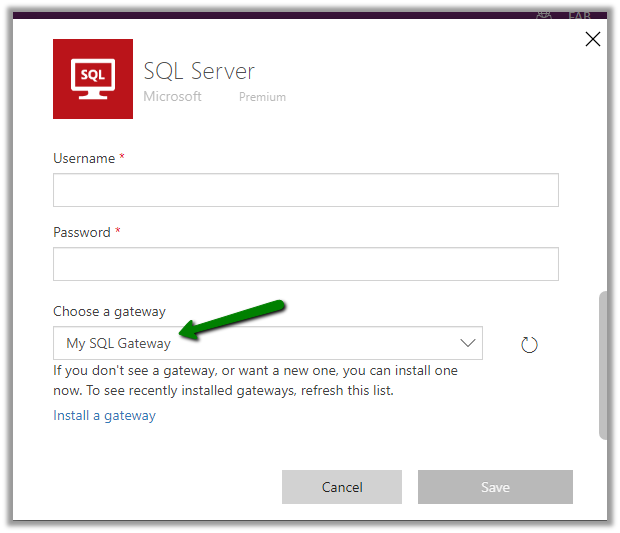This screenshot has height=533, width=620.
Task: Click the Username field label
Action: [84, 158]
